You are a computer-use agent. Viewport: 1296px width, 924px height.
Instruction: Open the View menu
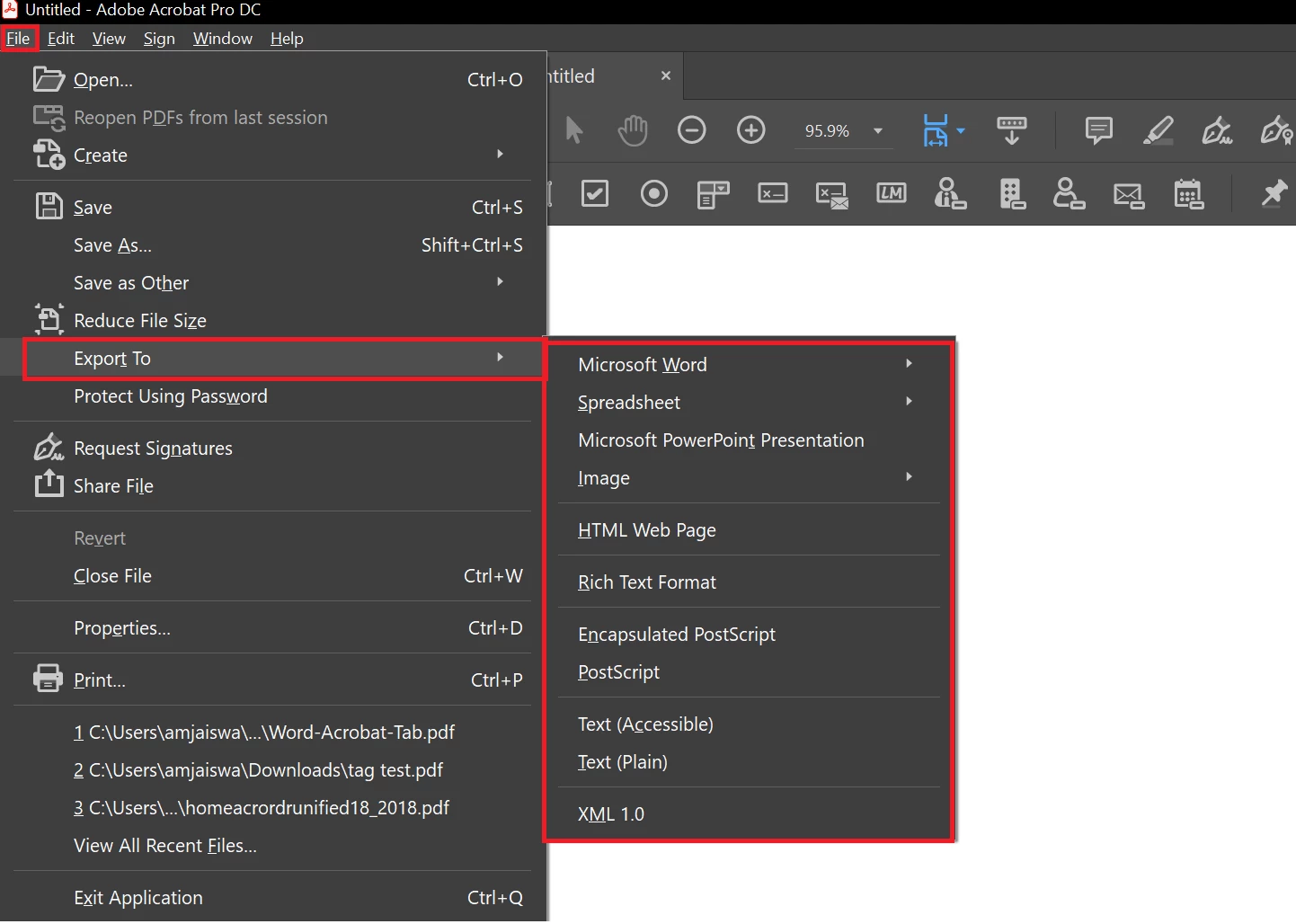pyautogui.click(x=109, y=38)
